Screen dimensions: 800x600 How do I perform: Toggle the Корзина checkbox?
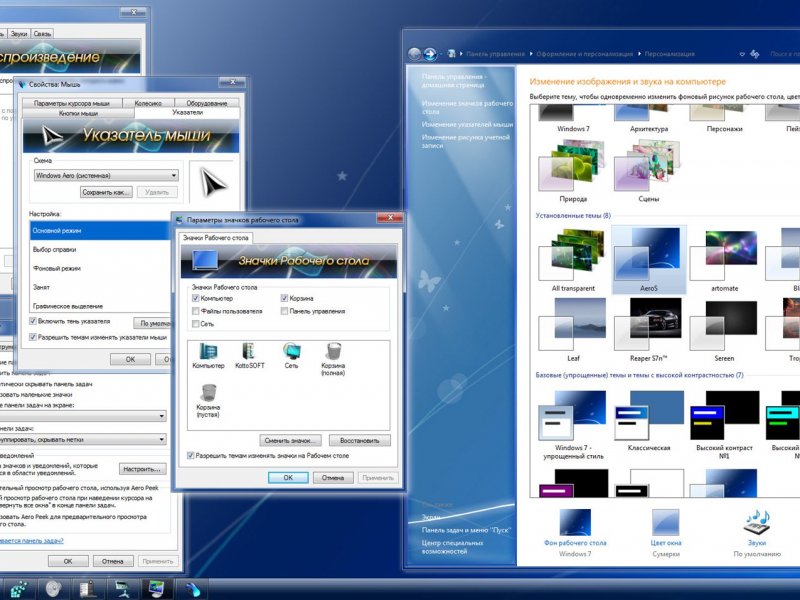pos(284,298)
